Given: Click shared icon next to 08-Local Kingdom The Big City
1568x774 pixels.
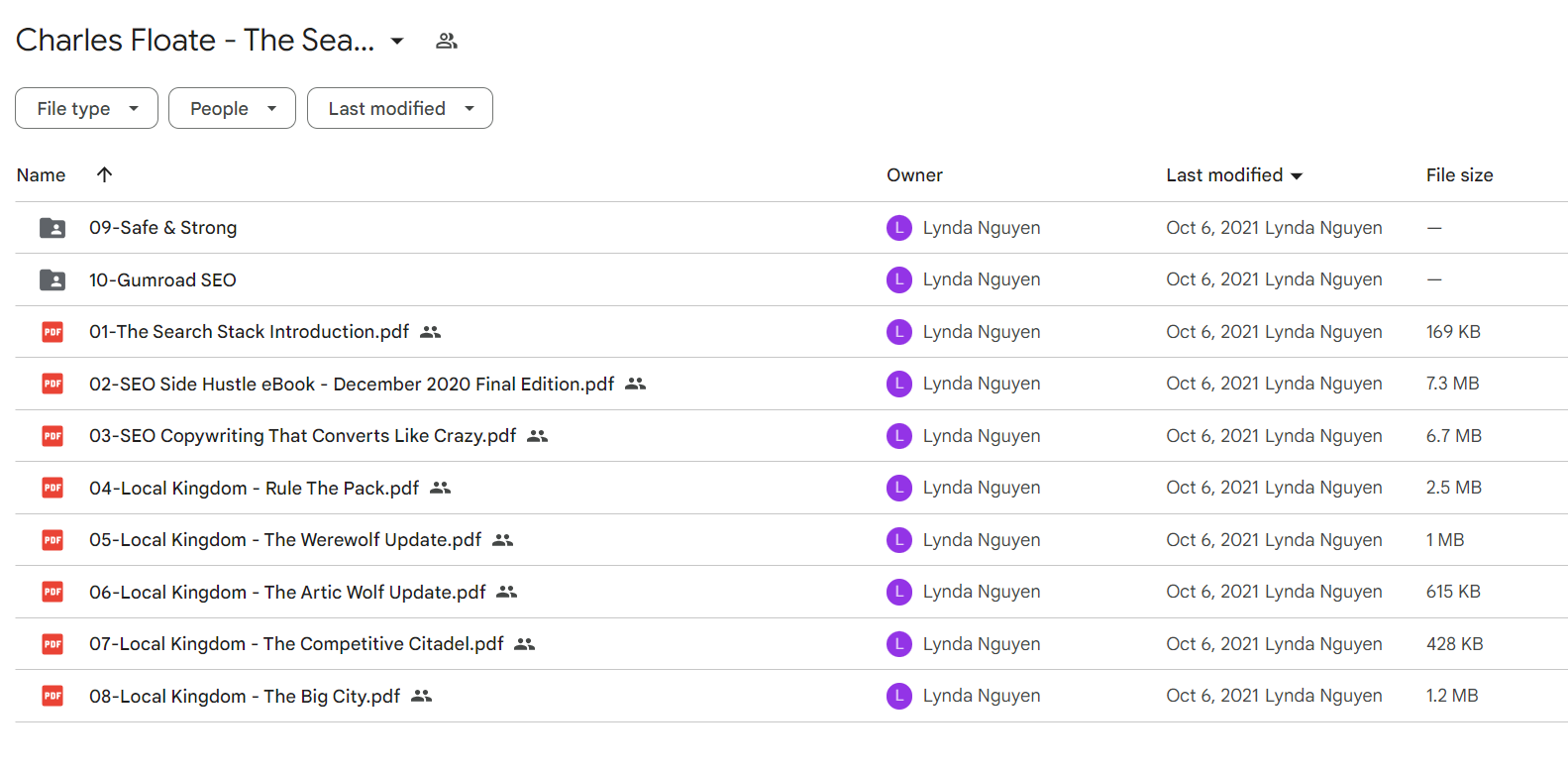Looking at the screenshot, I should (x=421, y=696).
